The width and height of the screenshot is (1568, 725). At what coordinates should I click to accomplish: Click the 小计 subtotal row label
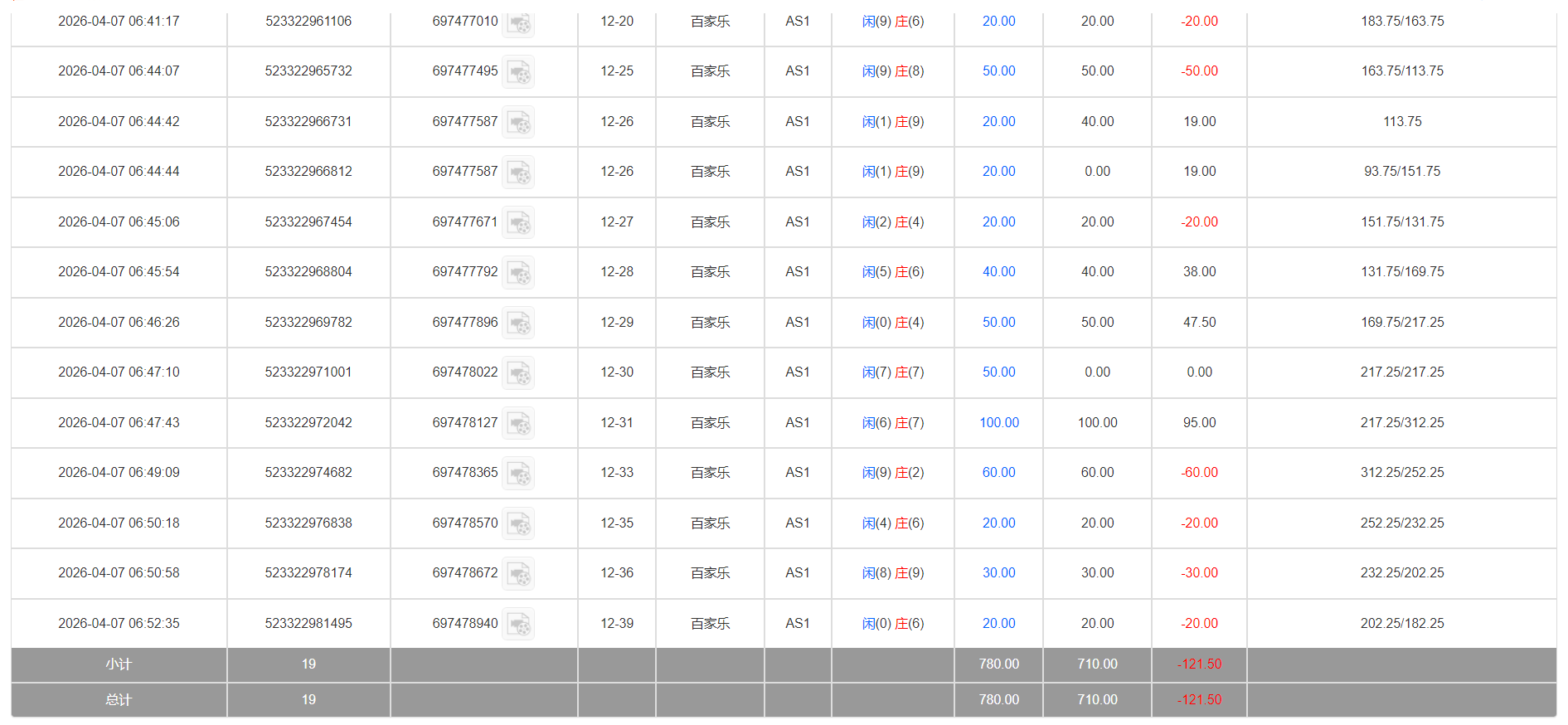[x=119, y=664]
